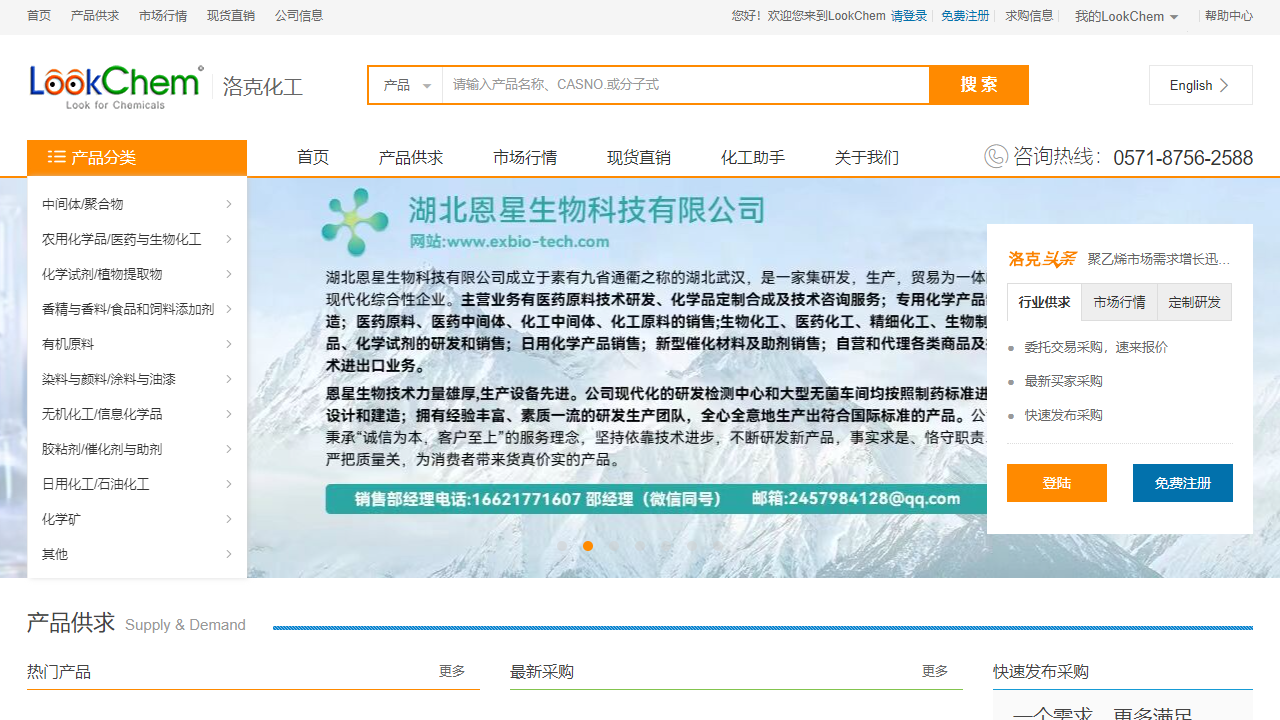This screenshot has width=1280, height=720.
Task: Select 现货直销 in main navigation bar
Action: pyautogui.click(x=639, y=157)
